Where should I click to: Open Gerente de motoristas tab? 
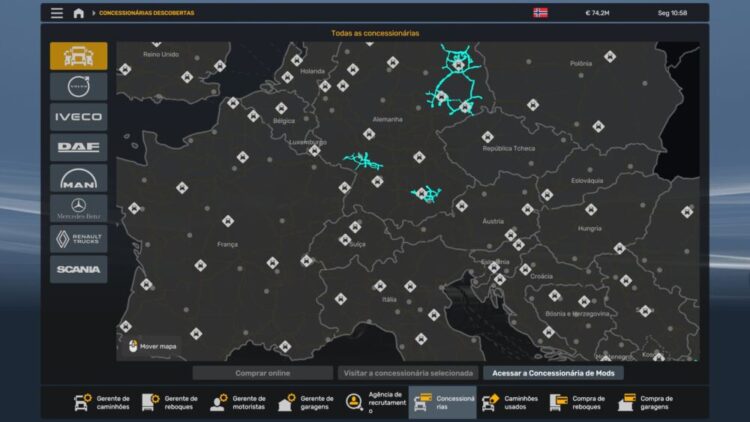point(238,402)
